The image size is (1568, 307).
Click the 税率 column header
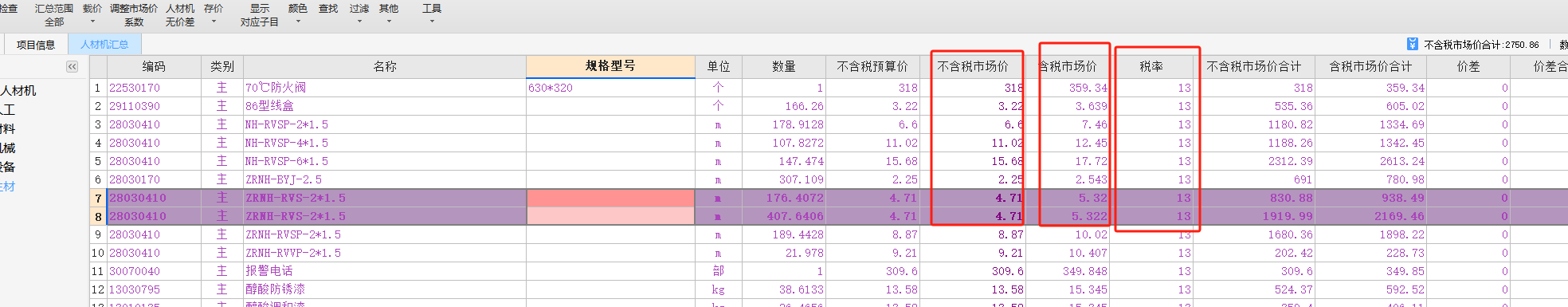pyautogui.click(x=1151, y=67)
